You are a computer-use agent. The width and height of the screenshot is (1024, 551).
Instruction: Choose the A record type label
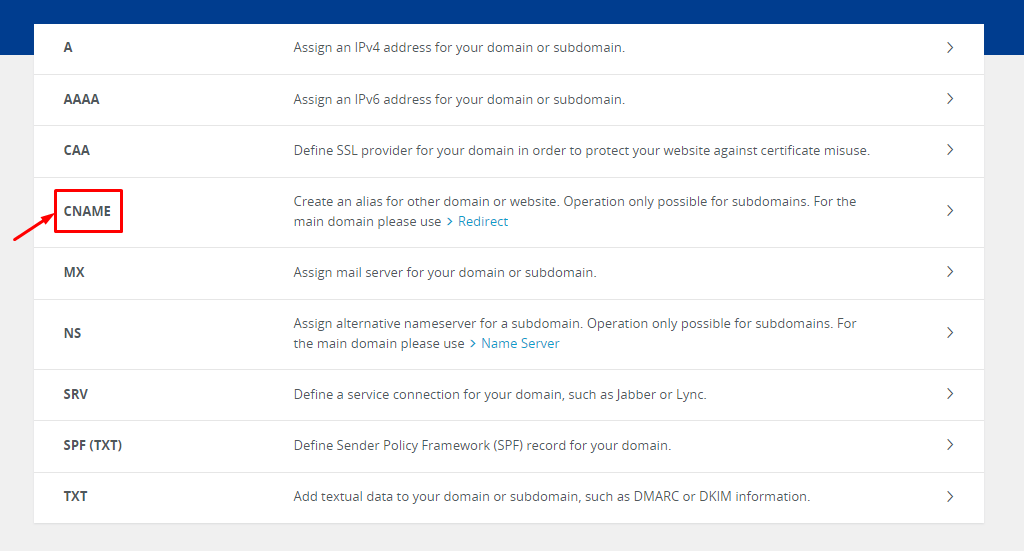coord(68,48)
